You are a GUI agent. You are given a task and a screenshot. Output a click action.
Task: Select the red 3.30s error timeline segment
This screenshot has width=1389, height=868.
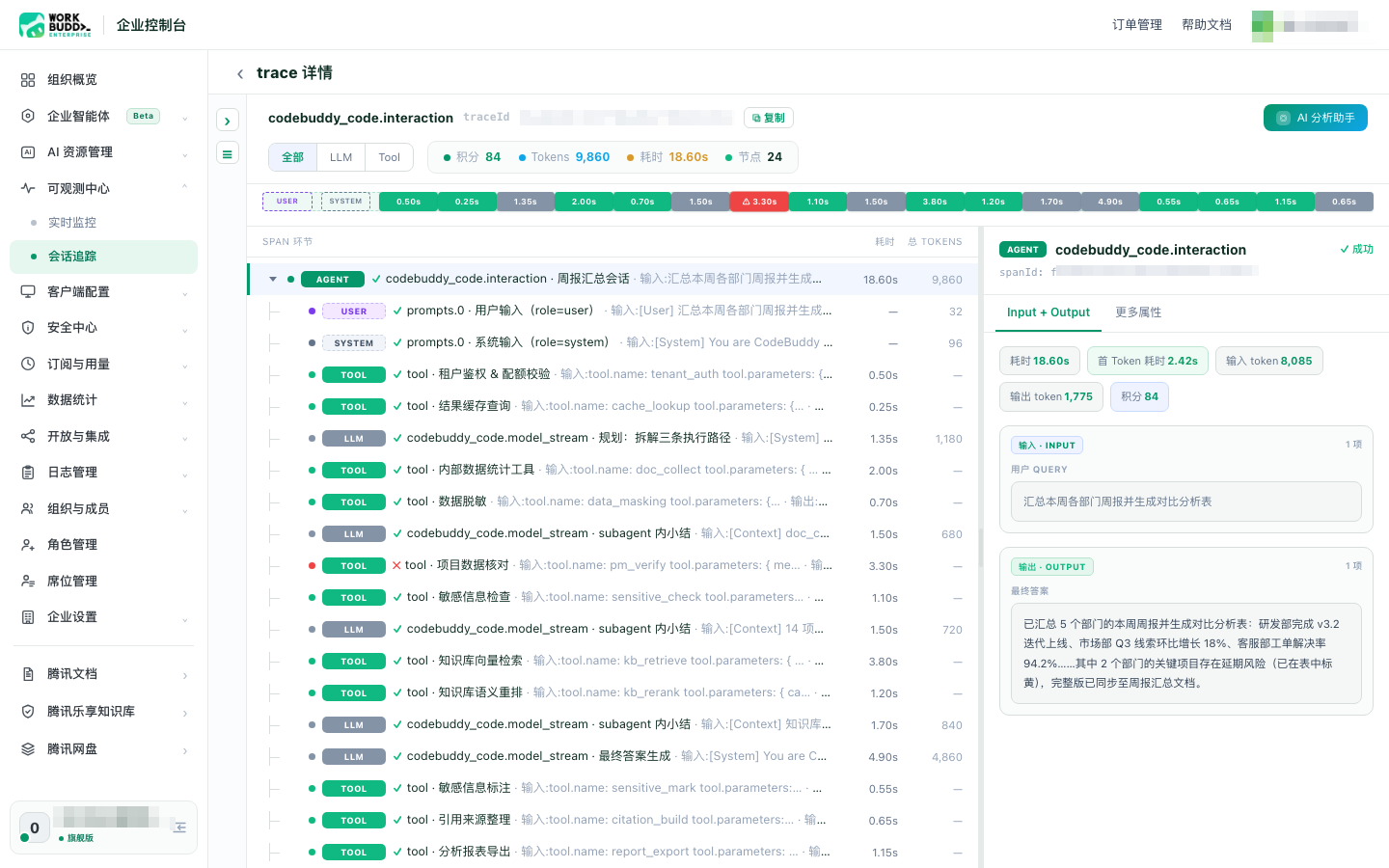point(759,202)
